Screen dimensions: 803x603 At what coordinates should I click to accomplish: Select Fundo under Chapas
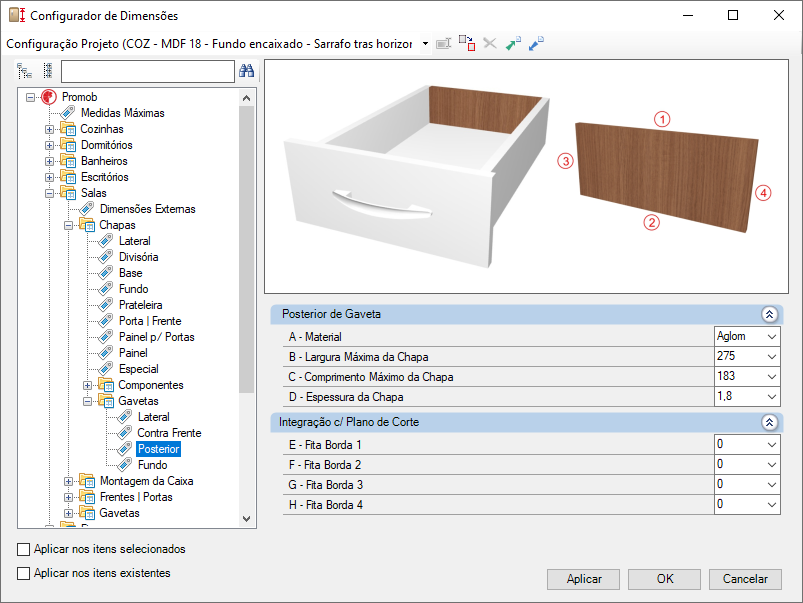[x=134, y=289]
